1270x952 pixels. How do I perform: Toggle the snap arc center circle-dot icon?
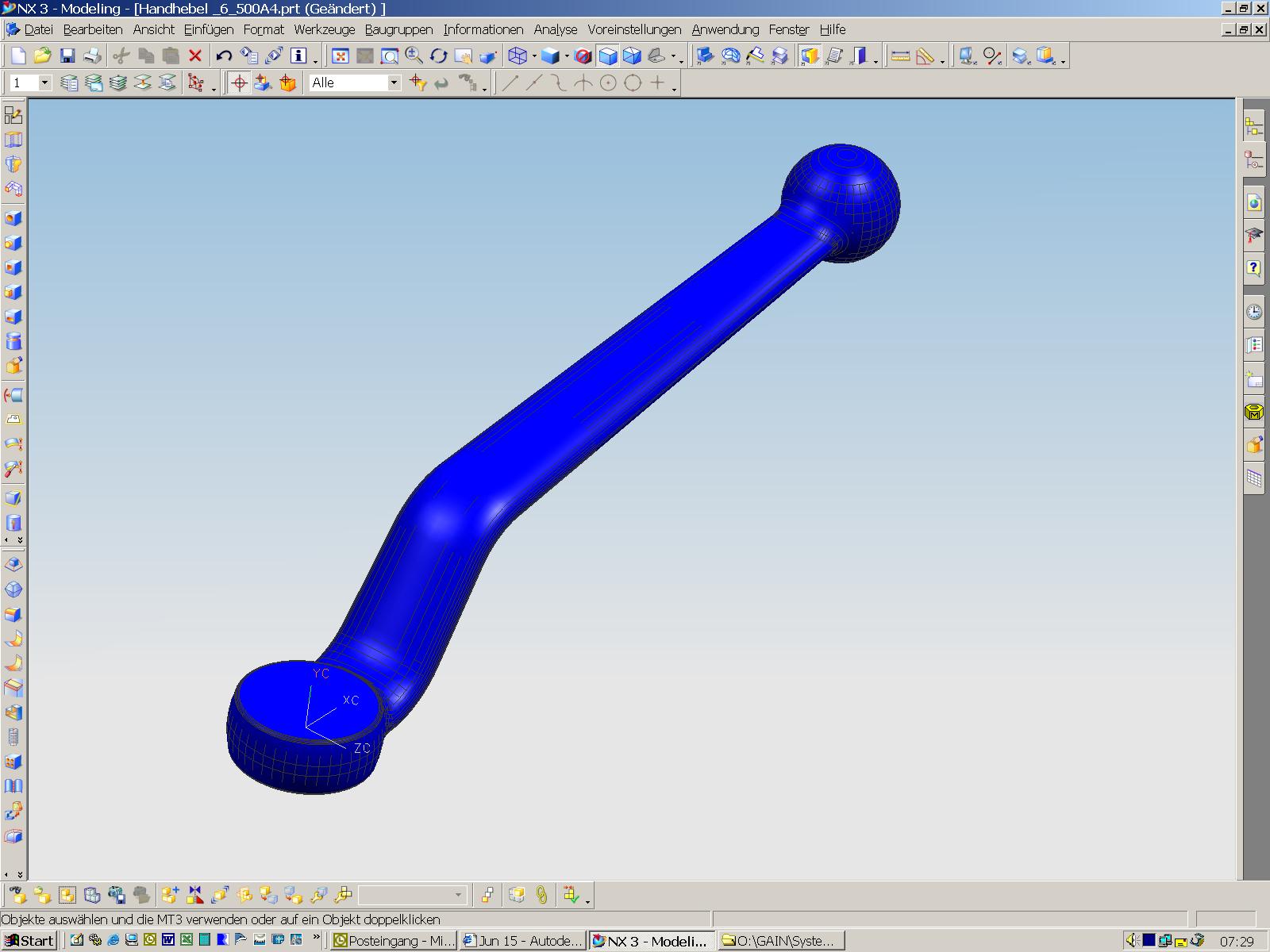pyautogui.click(x=608, y=83)
